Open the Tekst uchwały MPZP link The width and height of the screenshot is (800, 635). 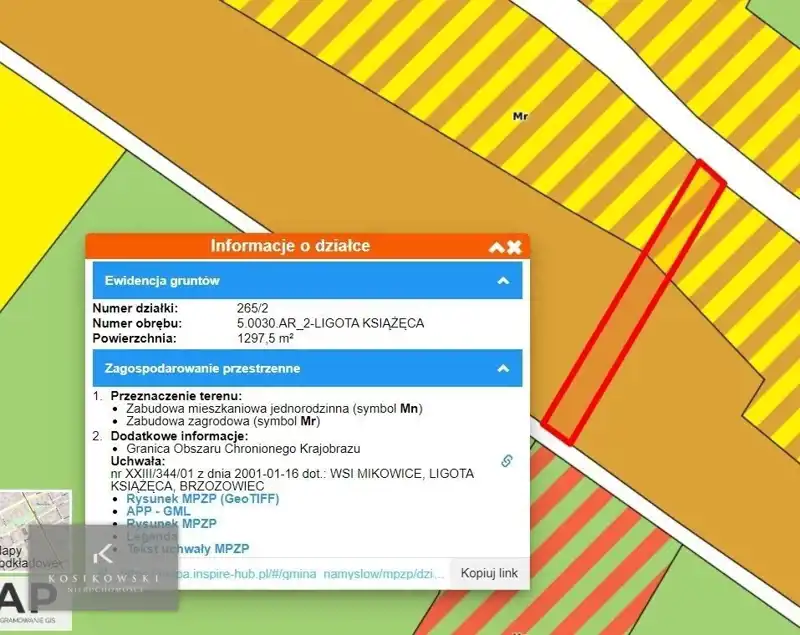187,549
